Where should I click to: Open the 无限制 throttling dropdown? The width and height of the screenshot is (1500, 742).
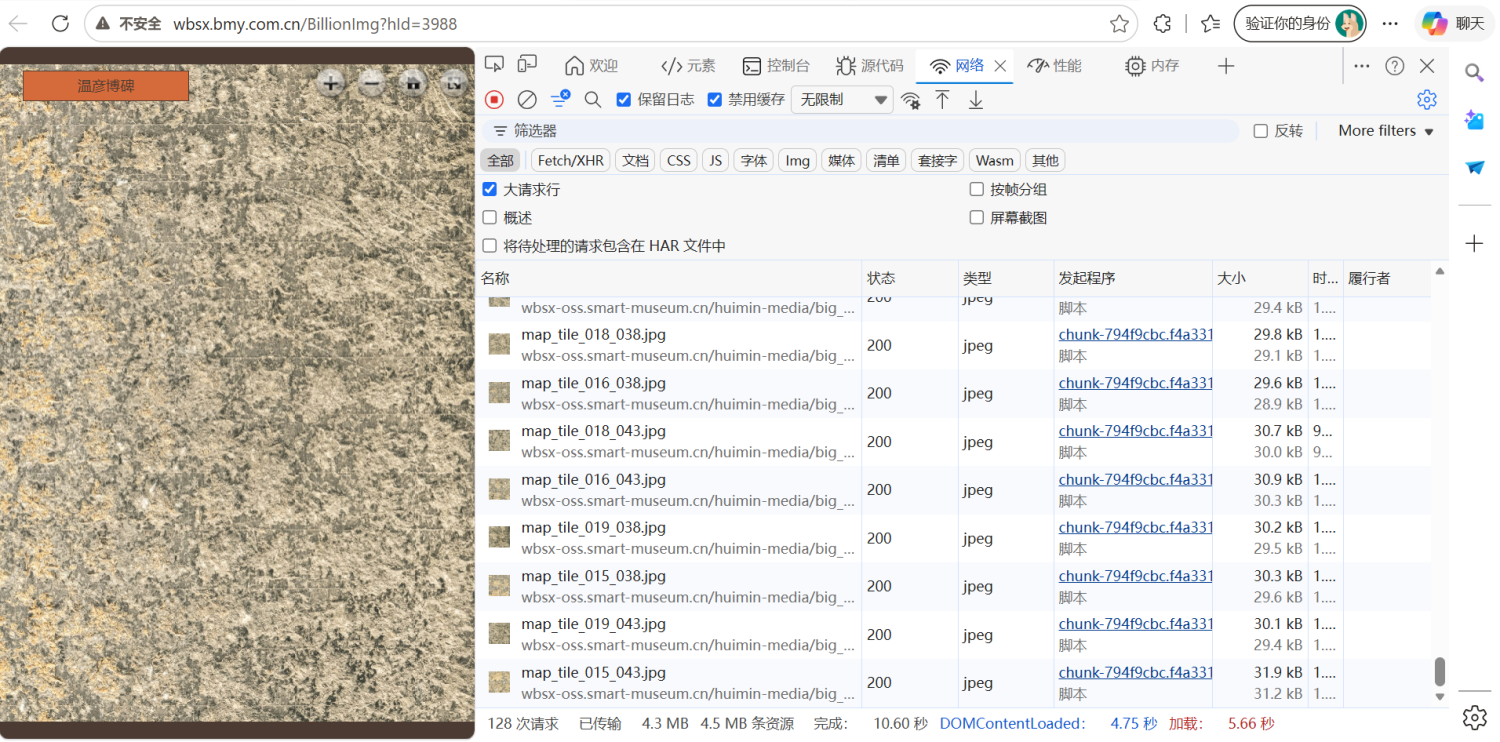click(x=842, y=99)
